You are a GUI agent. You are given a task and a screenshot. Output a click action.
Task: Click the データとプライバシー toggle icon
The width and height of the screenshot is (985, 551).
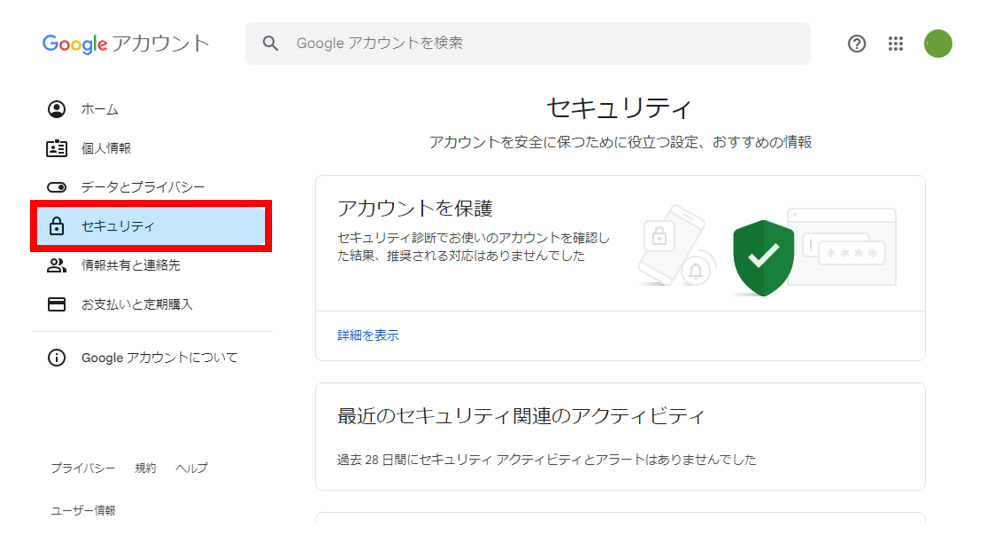(x=57, y=187)
